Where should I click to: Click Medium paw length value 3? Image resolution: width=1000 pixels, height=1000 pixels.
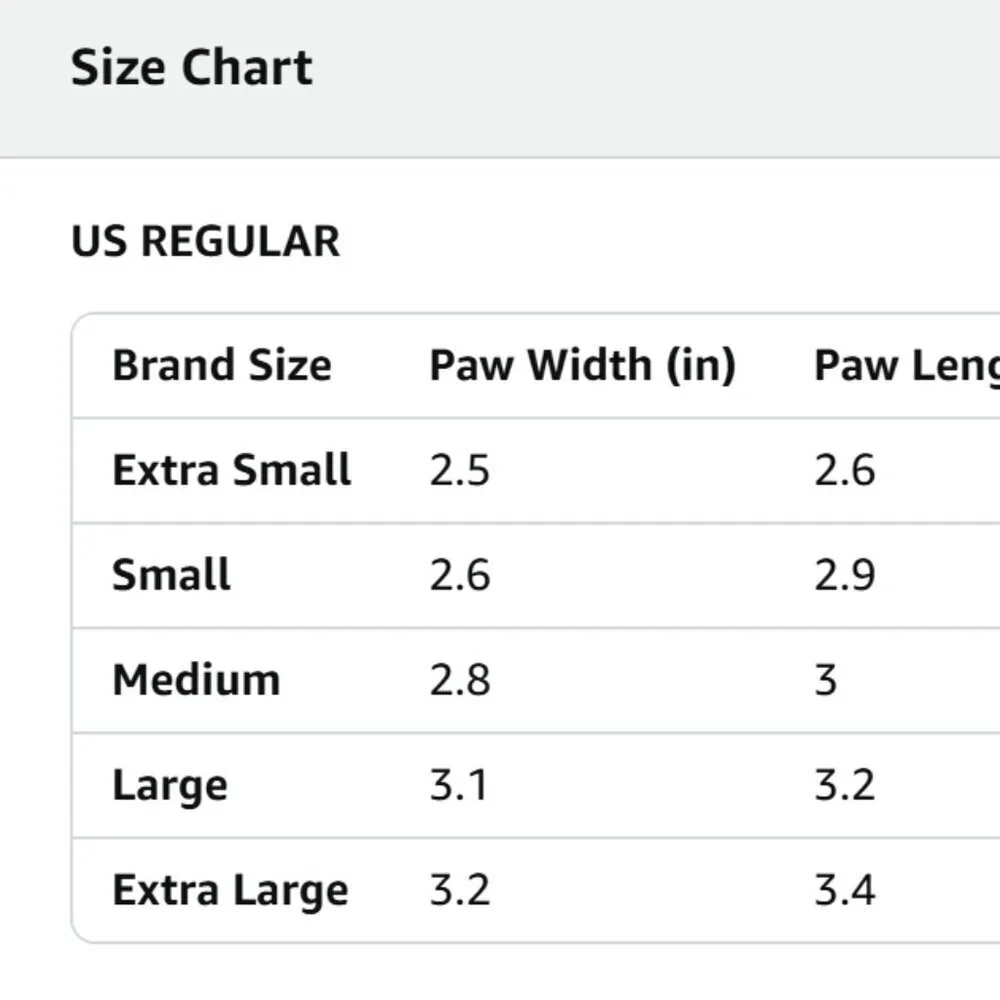[826, 680]
